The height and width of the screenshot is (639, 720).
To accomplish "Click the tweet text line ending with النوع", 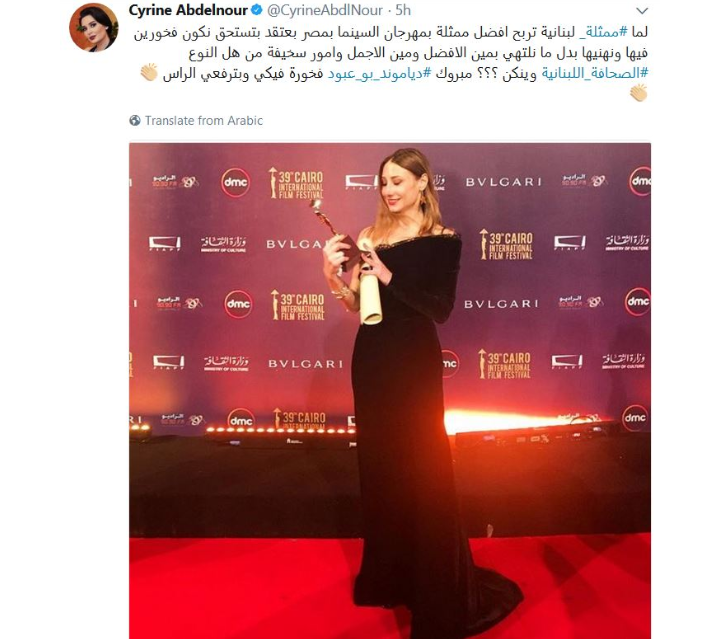I will (x=418, y=52).
